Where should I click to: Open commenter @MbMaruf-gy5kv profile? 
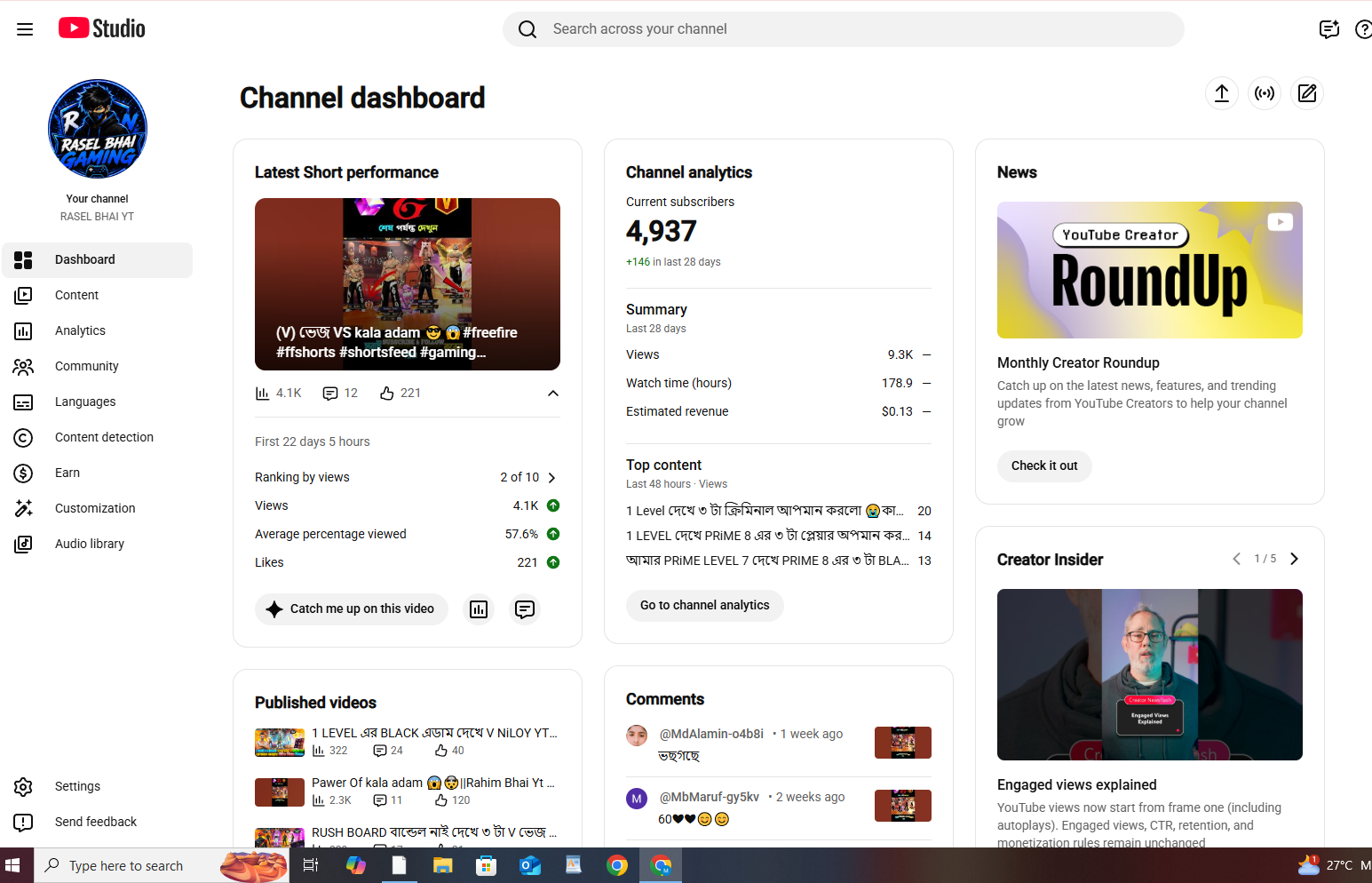click(710, 798)
